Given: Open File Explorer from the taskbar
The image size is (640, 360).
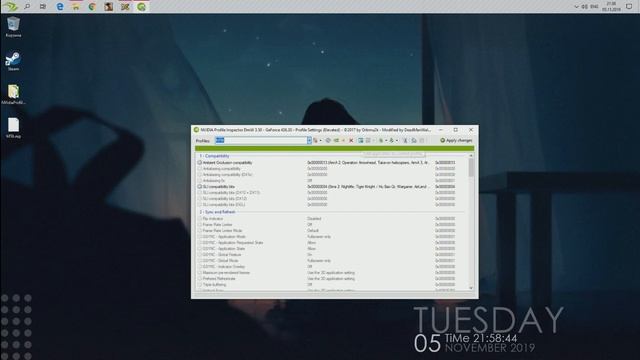Looking at the screenshot, I should click(76, 6).
